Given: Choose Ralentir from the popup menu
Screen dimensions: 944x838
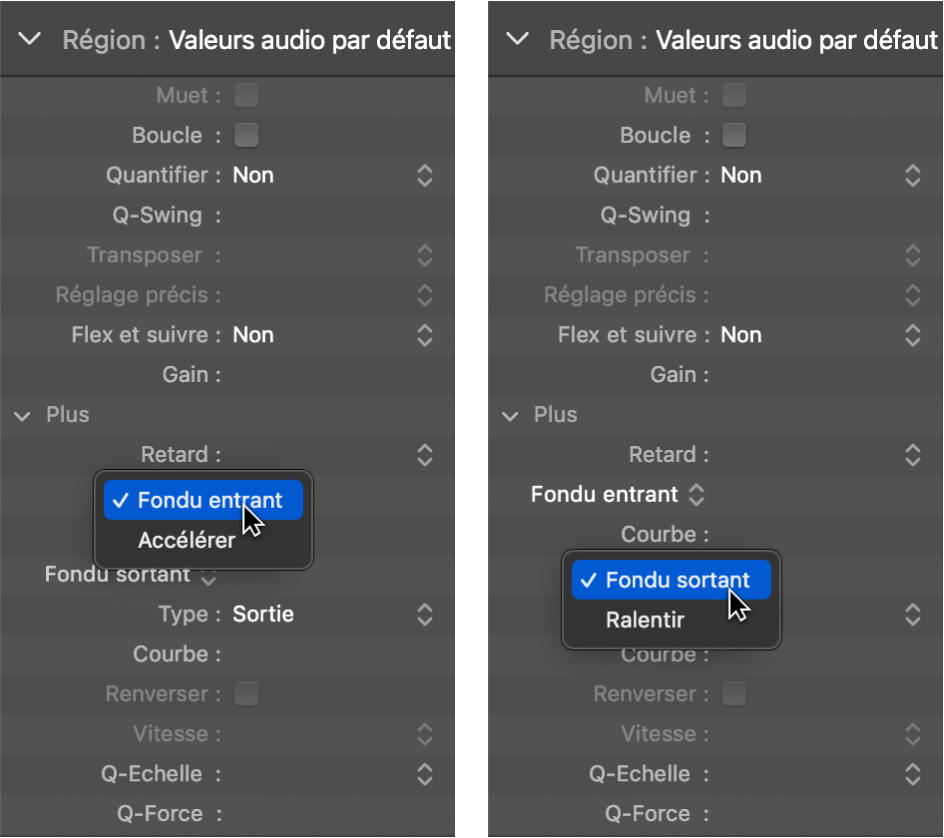Looking at the screenshot, I should click(645, 620).
